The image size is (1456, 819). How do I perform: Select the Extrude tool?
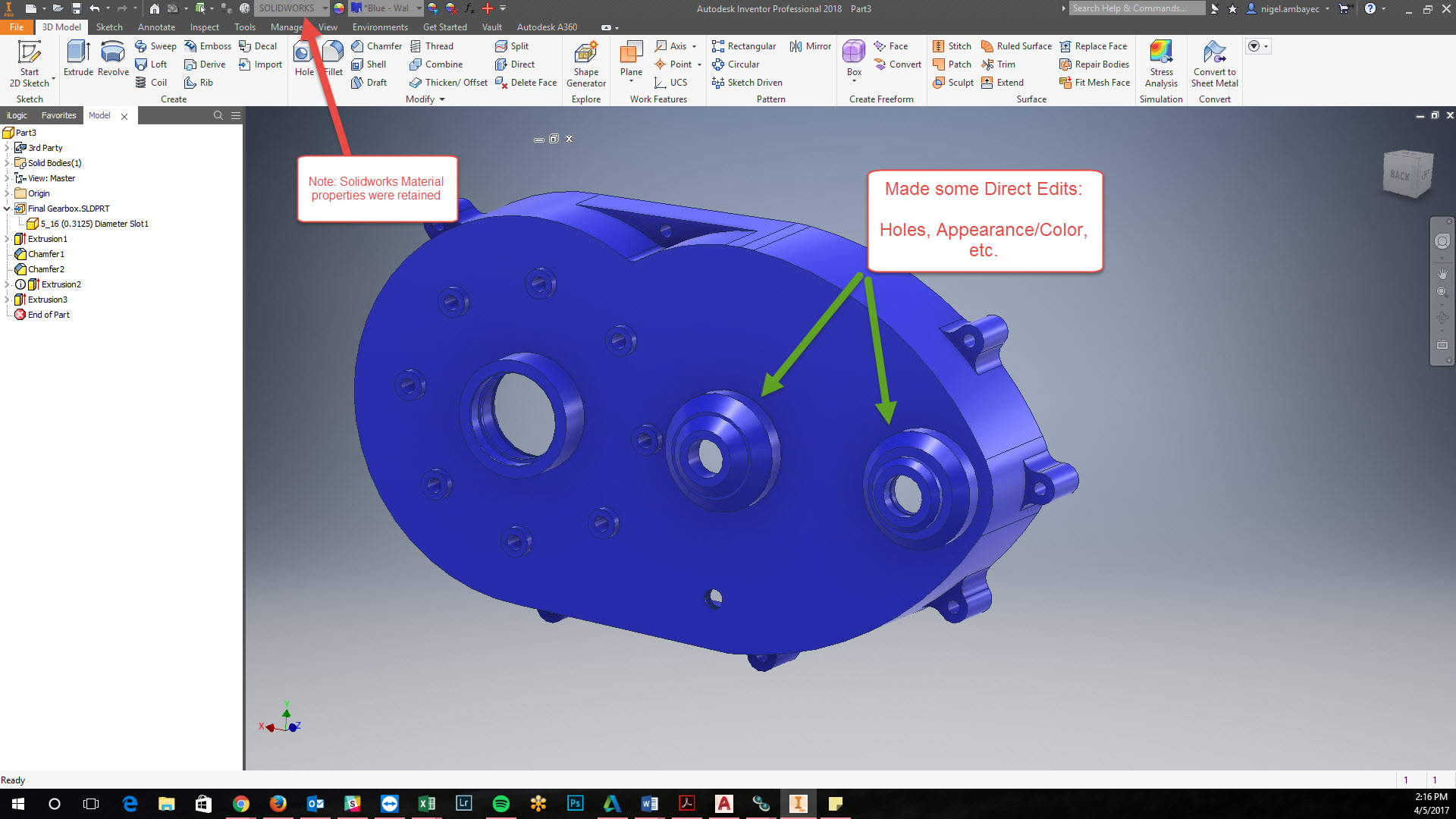point(78,58)
